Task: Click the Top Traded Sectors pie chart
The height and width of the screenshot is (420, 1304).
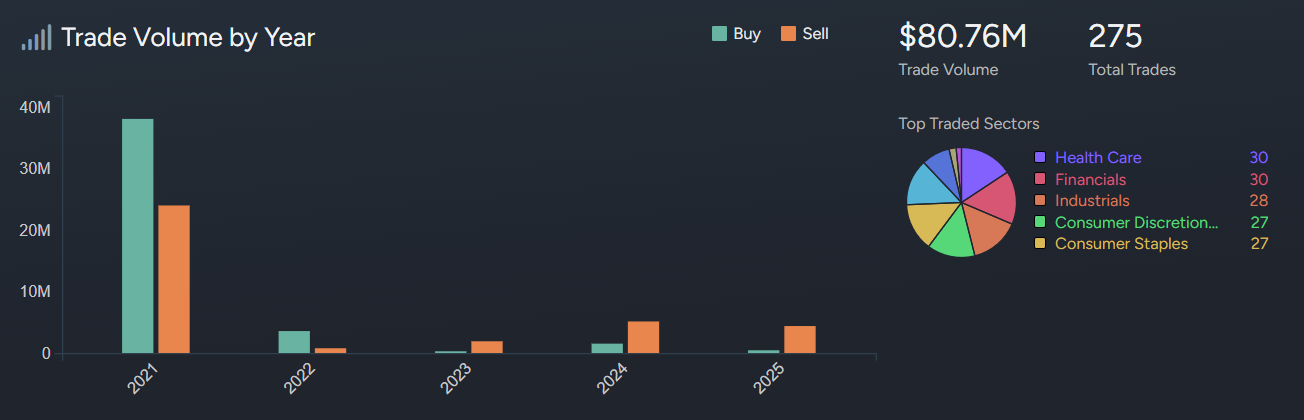Action: [961, 202]
